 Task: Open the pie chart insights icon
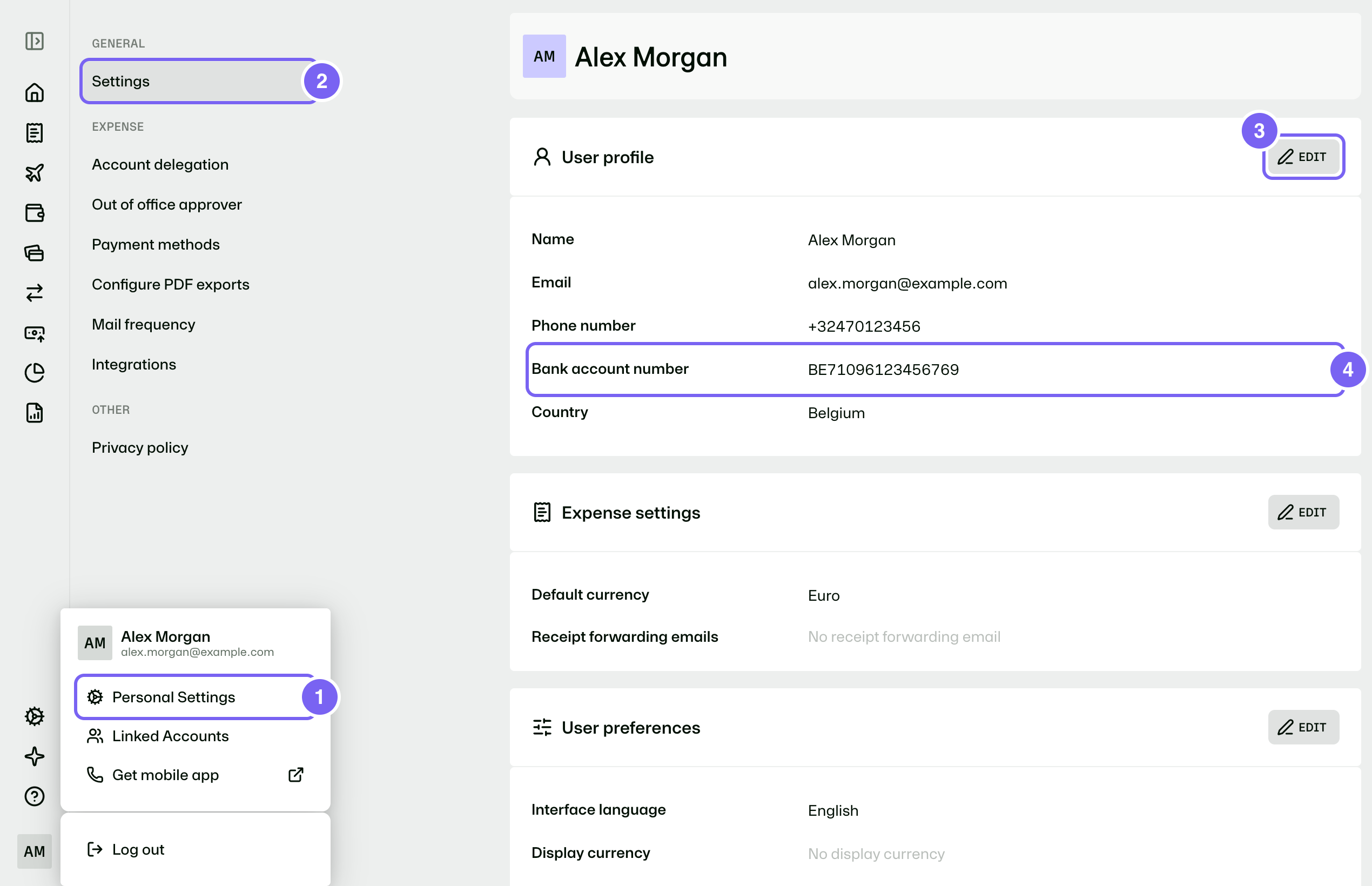click(35, 373)
